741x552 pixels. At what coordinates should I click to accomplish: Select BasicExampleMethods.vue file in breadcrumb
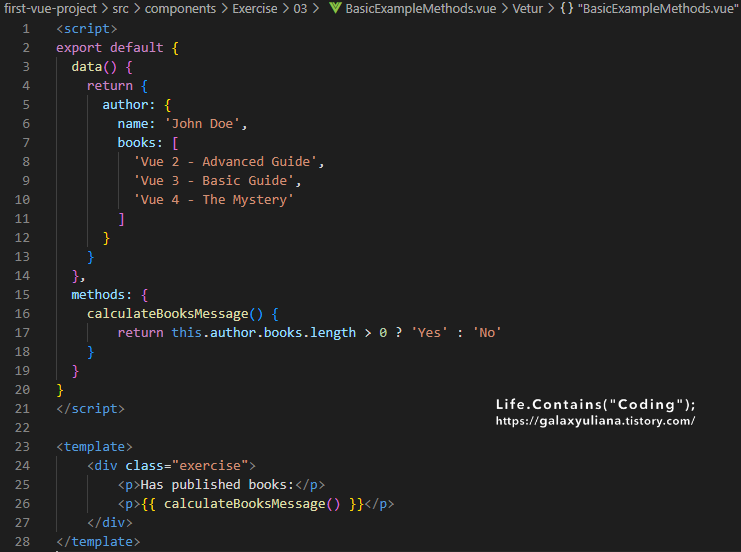[x=421, y=9]
